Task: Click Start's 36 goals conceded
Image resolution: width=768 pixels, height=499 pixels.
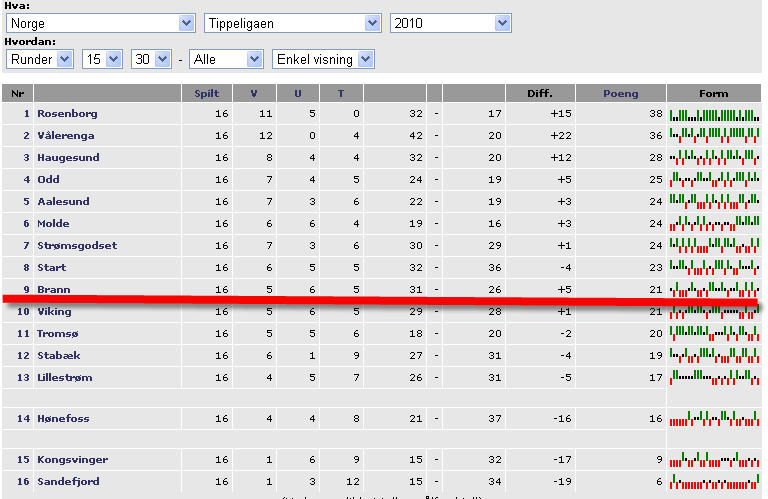Action: (495, 268)
